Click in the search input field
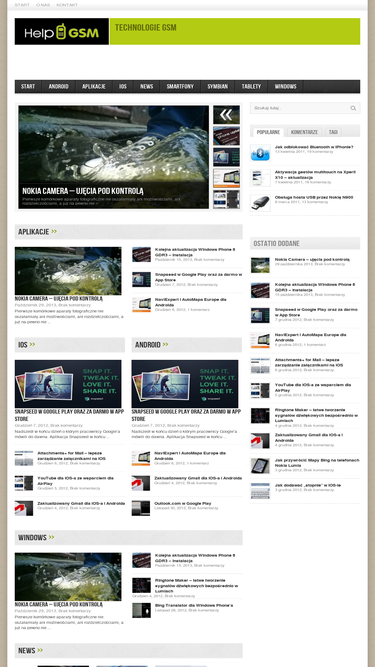 [x=300, y=108]
